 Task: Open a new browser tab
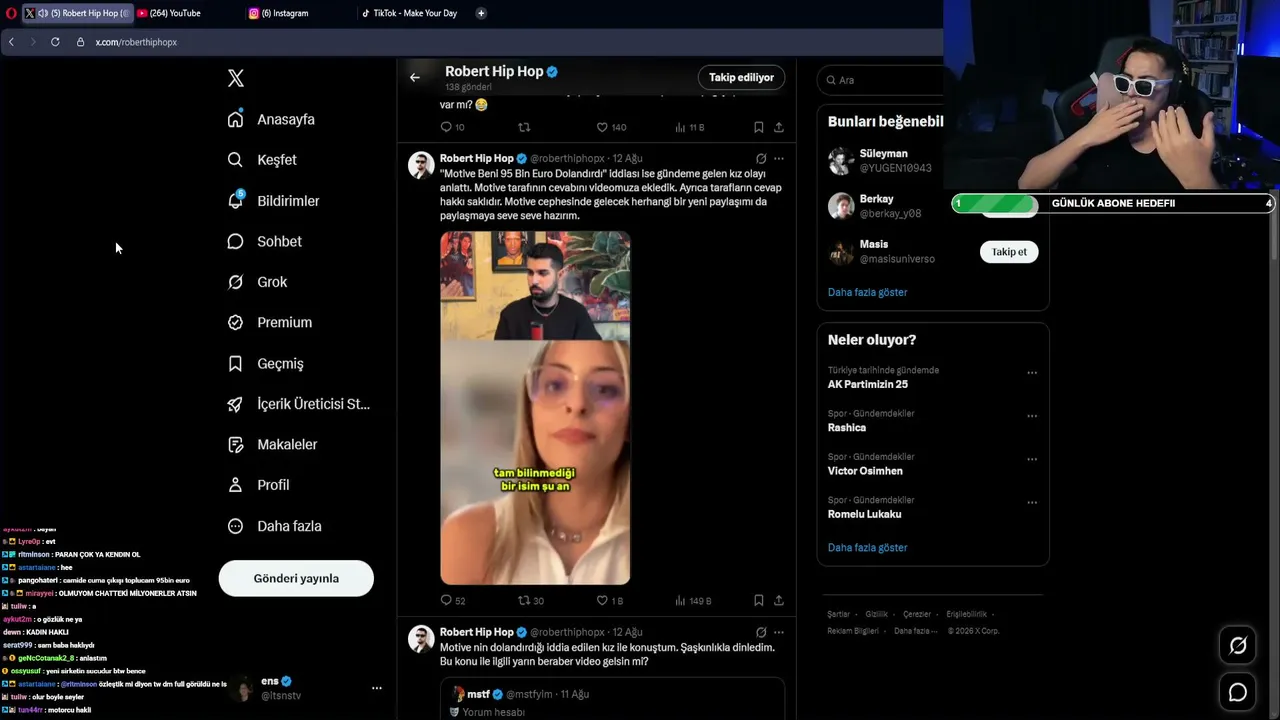[x=481, y=13]
